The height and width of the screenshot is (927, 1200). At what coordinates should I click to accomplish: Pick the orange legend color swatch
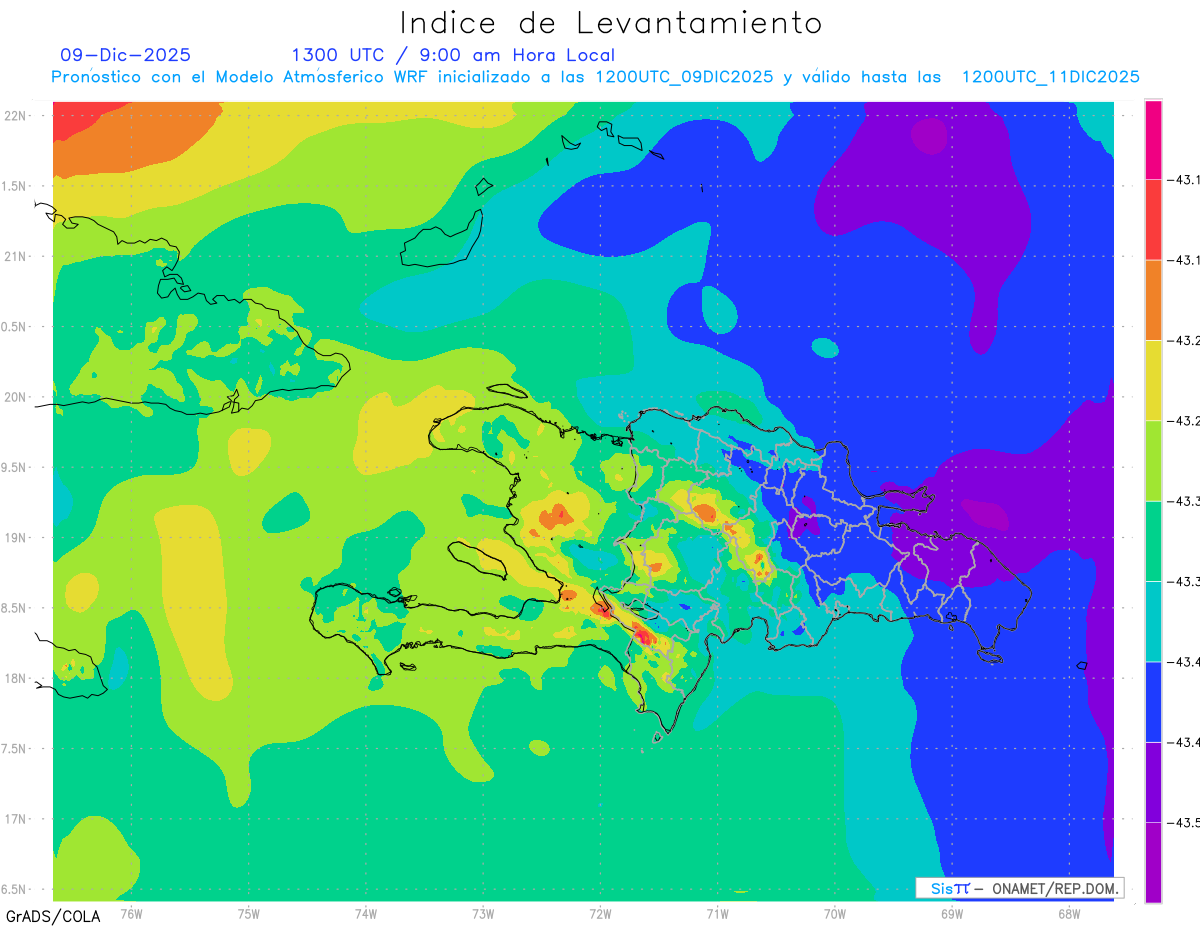point(1153,300)
